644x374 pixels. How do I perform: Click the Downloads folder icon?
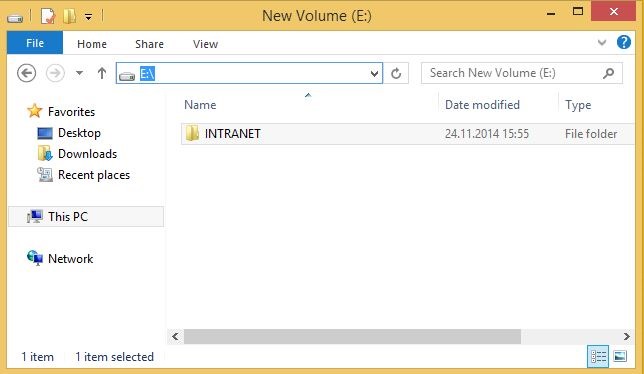tap(45, 154)
